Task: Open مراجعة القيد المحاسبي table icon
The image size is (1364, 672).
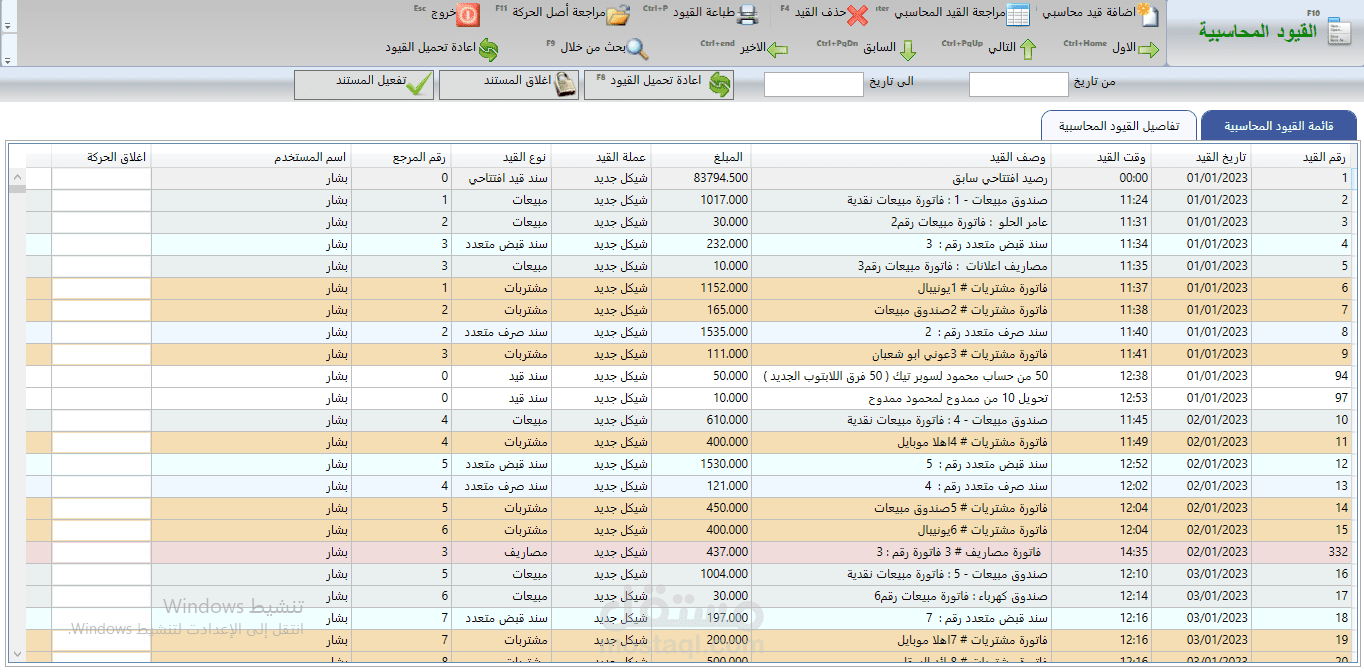Action: (1017, 15)
